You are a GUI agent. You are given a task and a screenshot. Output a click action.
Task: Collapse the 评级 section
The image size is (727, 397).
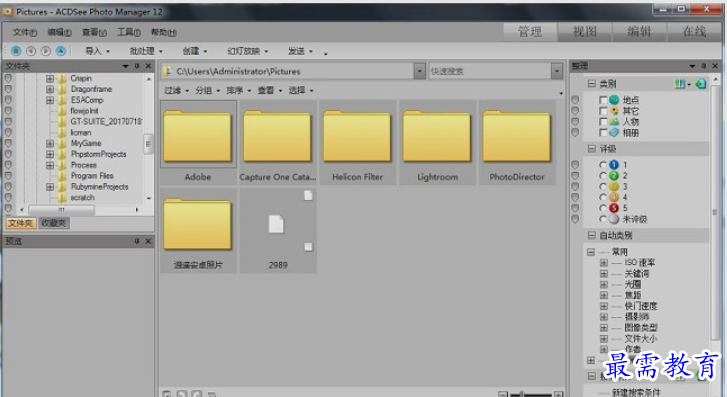tap(591, 149)
